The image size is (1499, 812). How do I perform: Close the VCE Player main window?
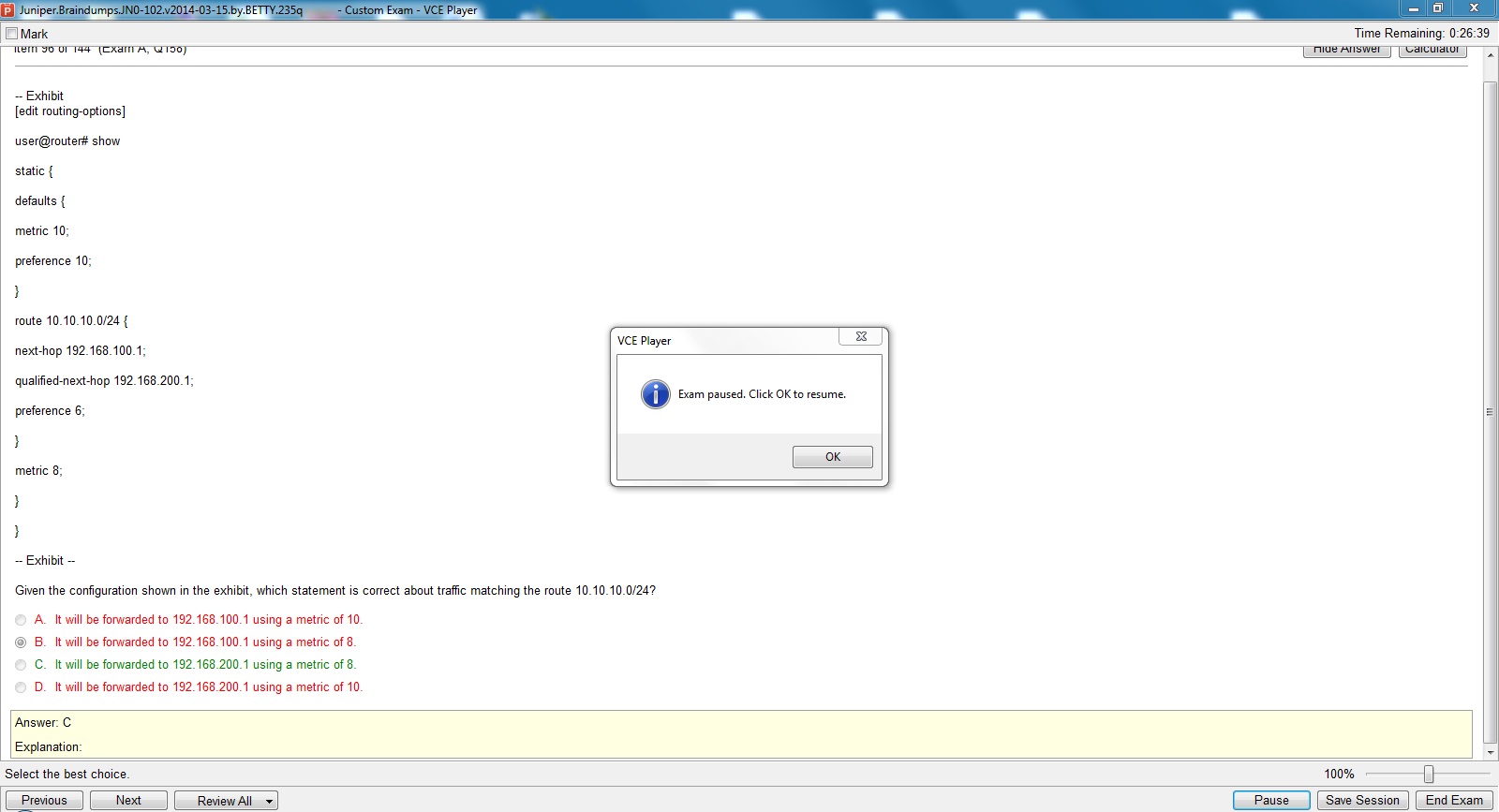[1474, 8]
